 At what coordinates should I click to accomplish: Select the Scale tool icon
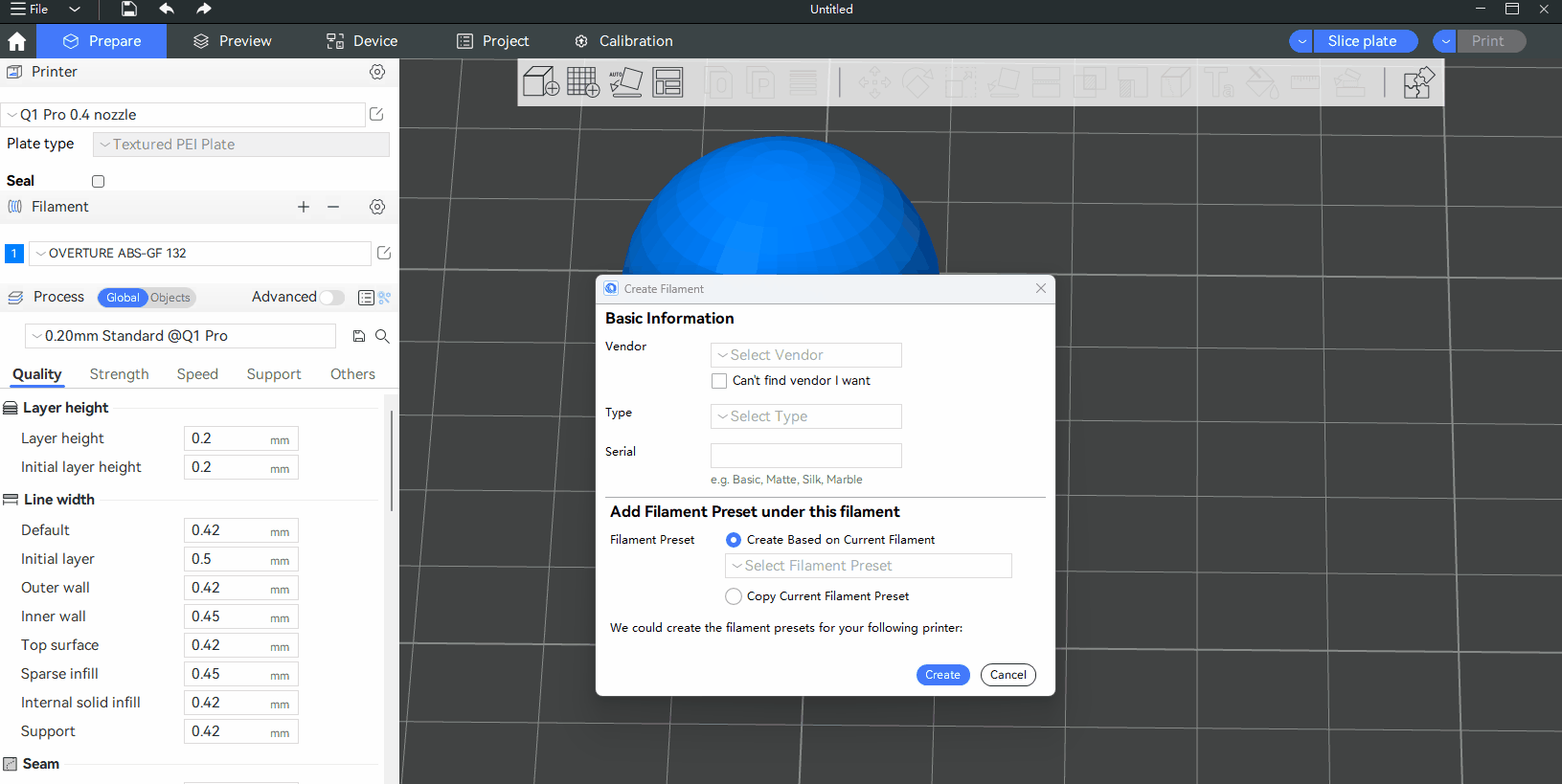click(x=961, y=82)
